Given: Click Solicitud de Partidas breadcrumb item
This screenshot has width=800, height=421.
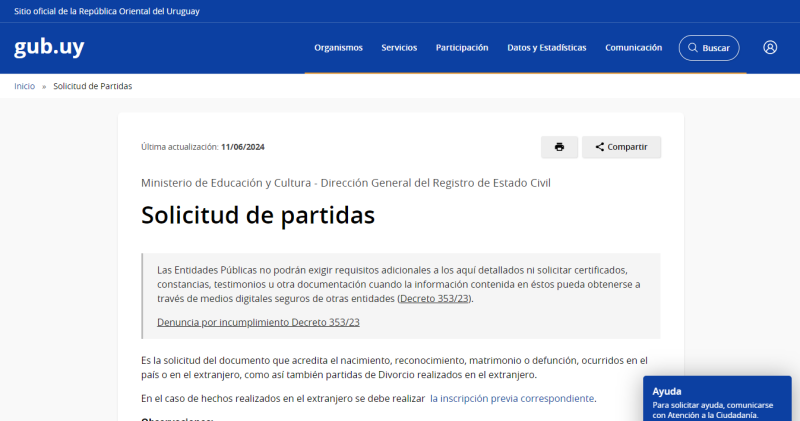Looking at the screenshot, I should (x=92, y=86).
